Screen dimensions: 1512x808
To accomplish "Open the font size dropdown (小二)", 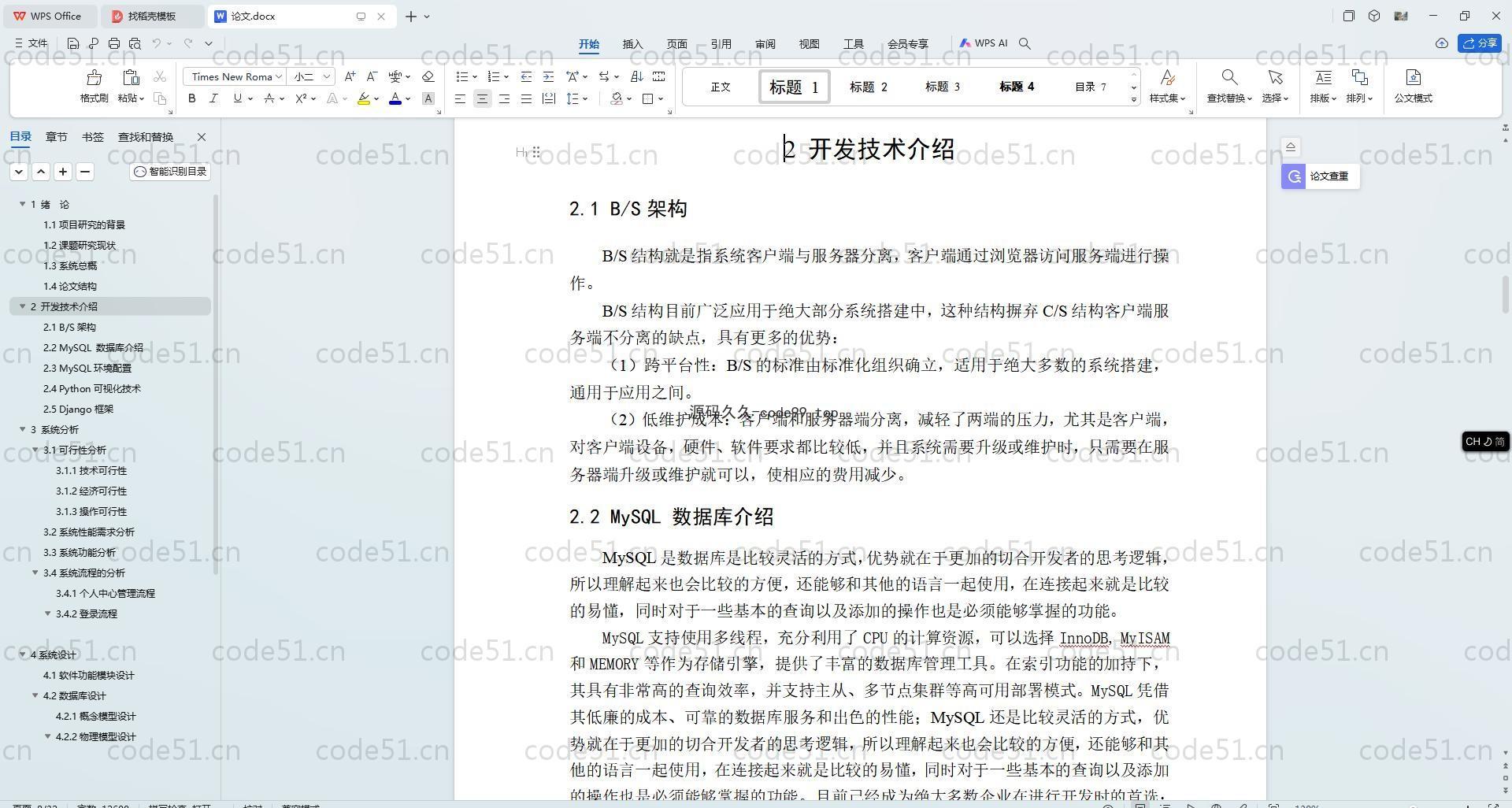I will click(327, 76).
